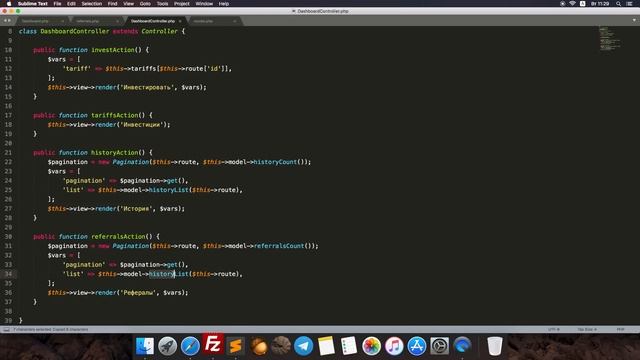Click 'historyAction' function name
640x360 pixels.
115,153
